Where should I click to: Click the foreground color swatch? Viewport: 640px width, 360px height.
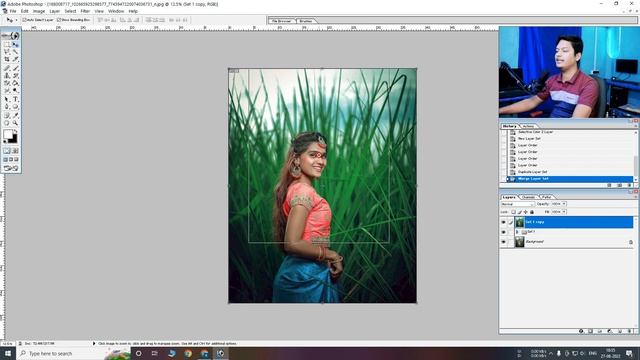(8, 135)
